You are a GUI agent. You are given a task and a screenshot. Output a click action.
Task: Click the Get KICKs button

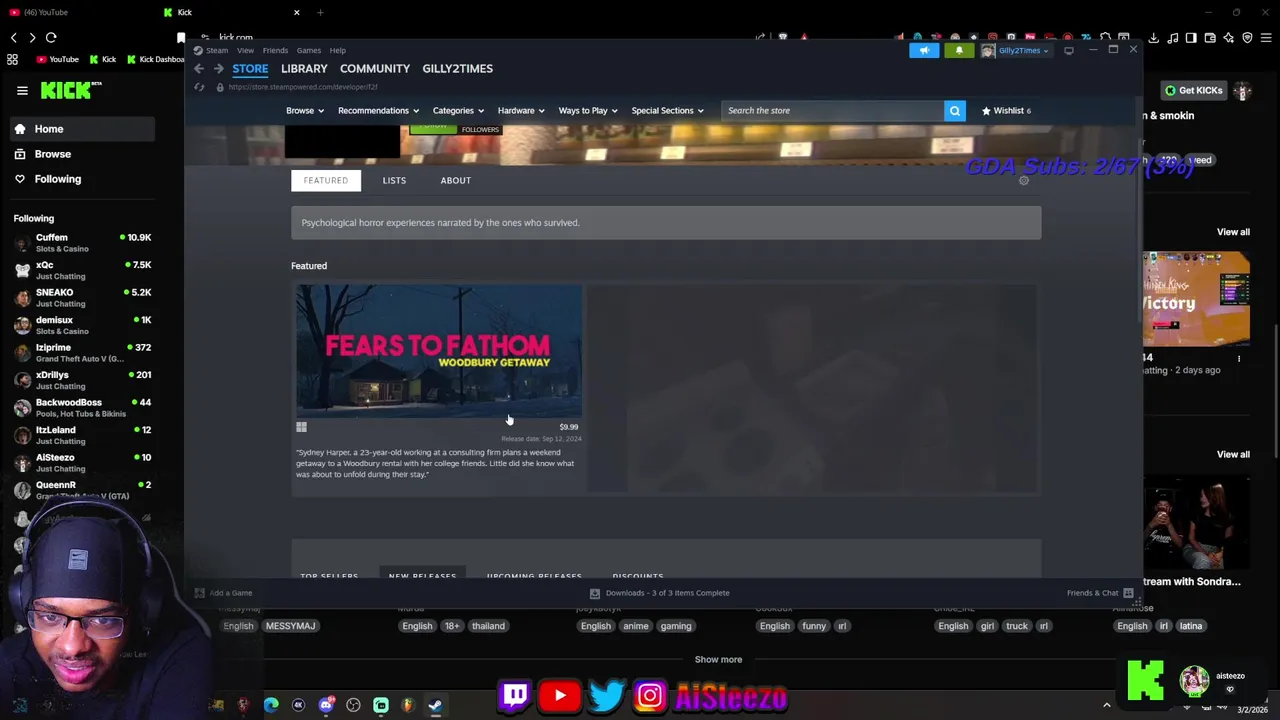tap(1193, 91)
